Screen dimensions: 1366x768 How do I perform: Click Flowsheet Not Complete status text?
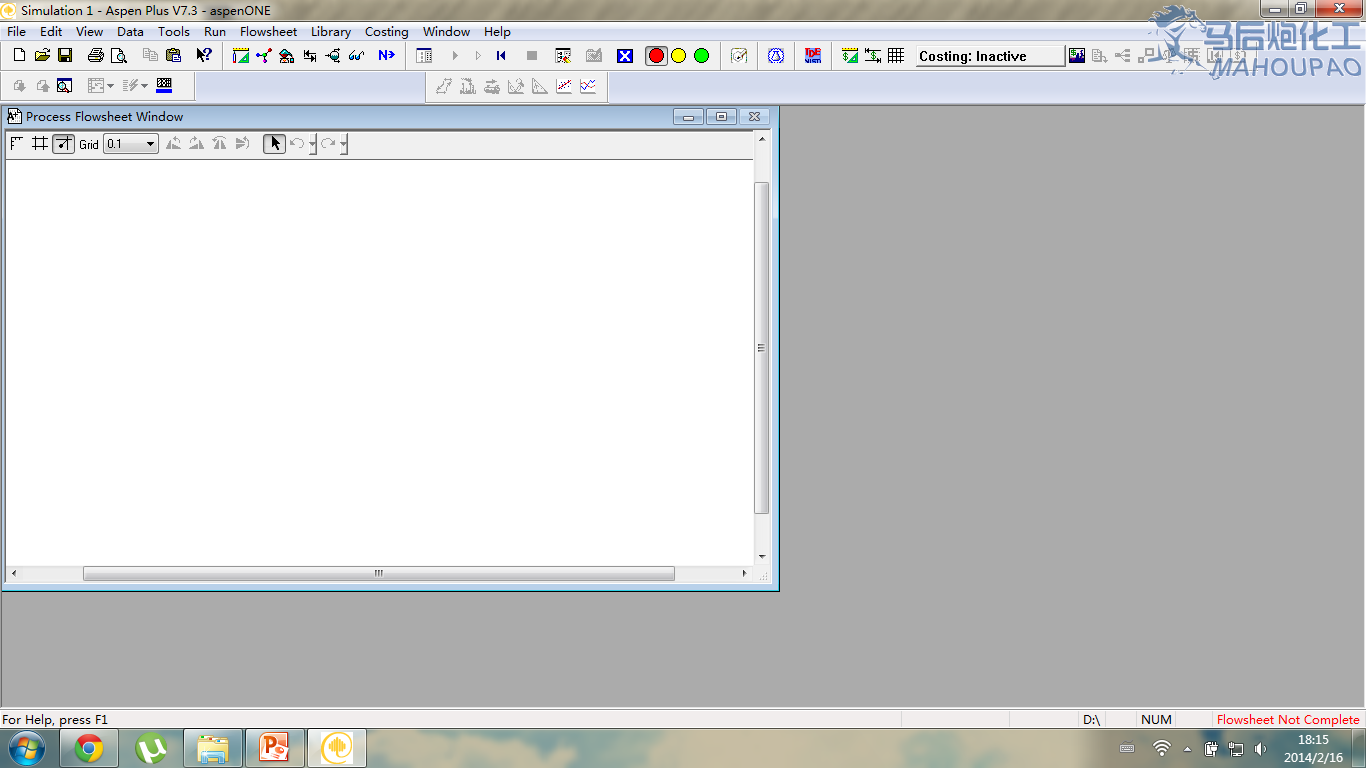coord(1288,719)
